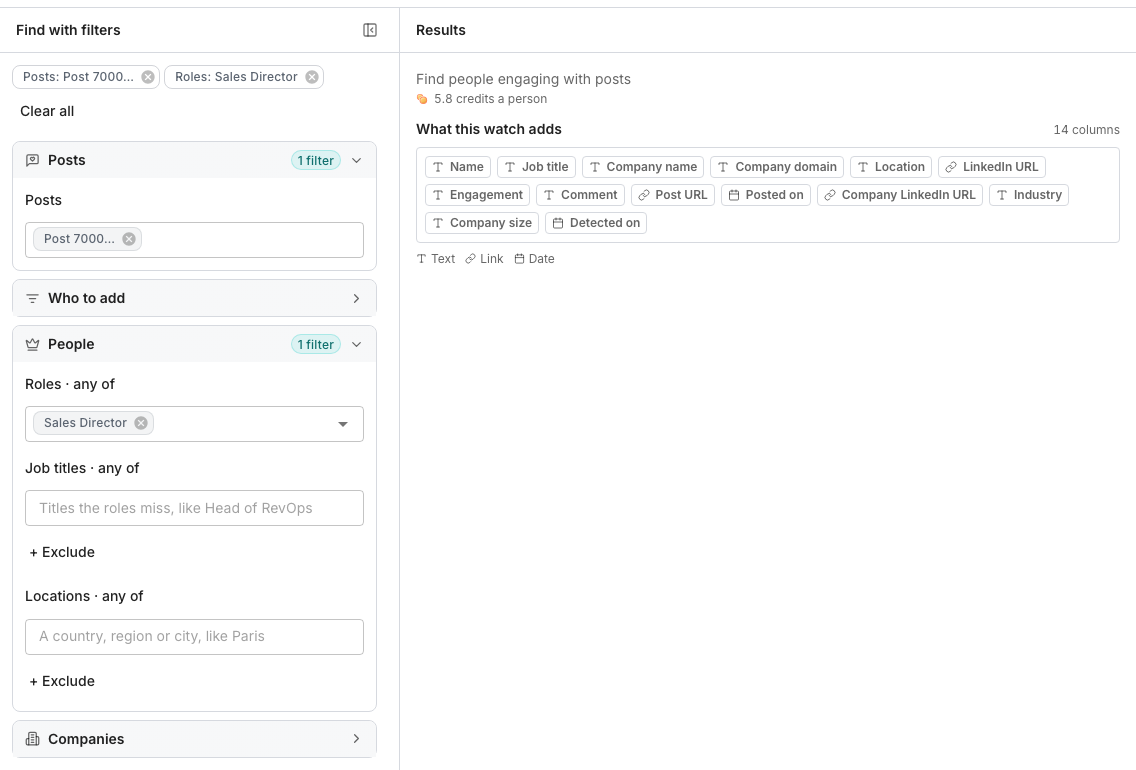Click the 1 filter badge in Posts
The width and height of the screenshot is (1136, 770).
click(316, 160)
